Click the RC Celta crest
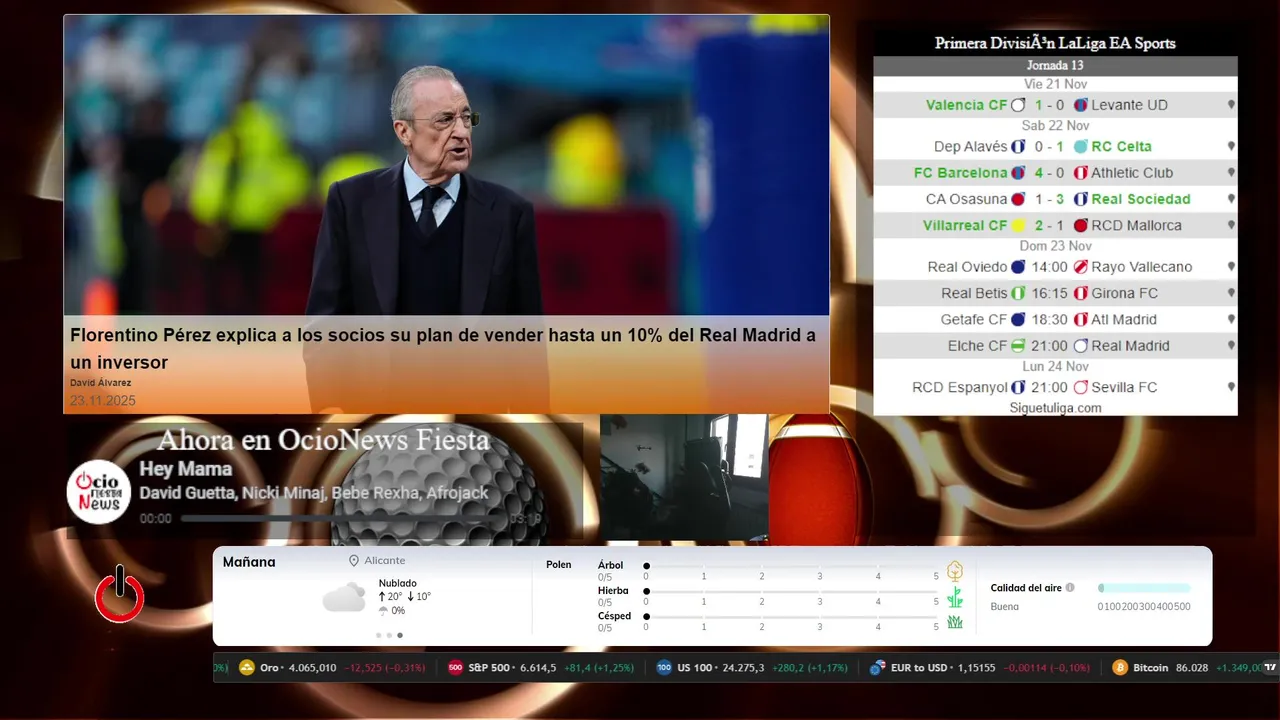This screenshot has width=1280, height=720. pos(1081,146)
